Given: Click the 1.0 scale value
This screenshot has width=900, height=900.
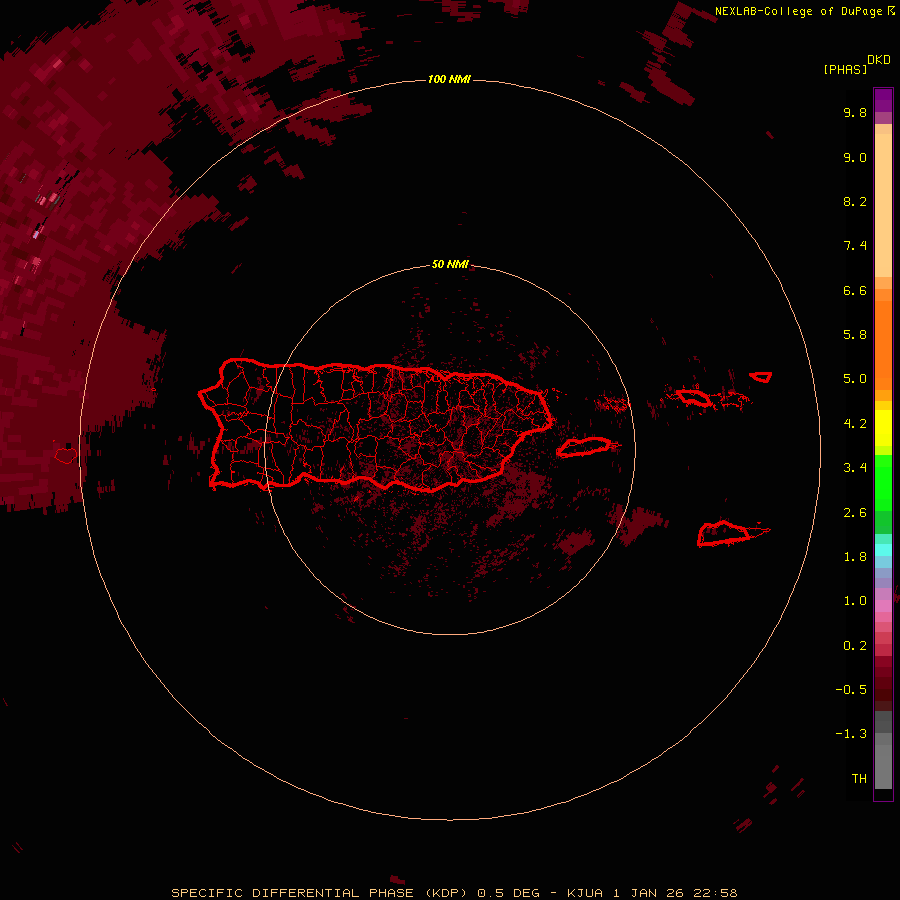Looking at the screenshot, I should 855,601.
